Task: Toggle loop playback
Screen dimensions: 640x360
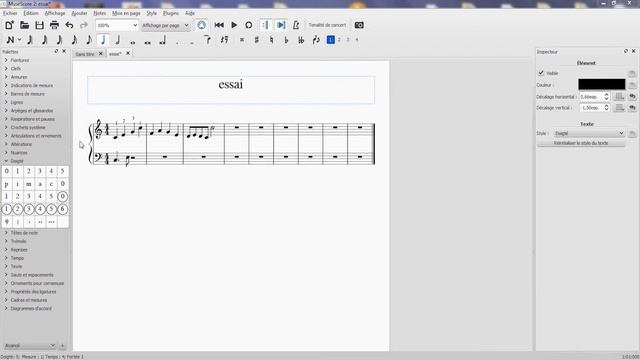Action: pos(249,25)
